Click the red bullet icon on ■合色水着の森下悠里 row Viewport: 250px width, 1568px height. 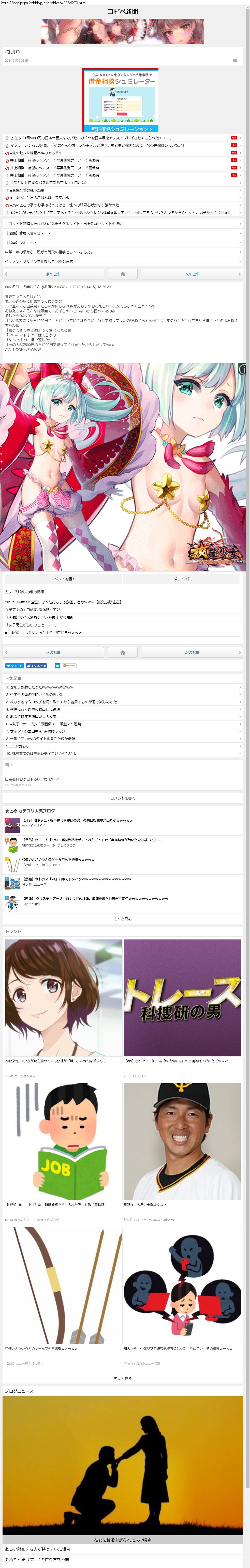click(x=7, y=190)
